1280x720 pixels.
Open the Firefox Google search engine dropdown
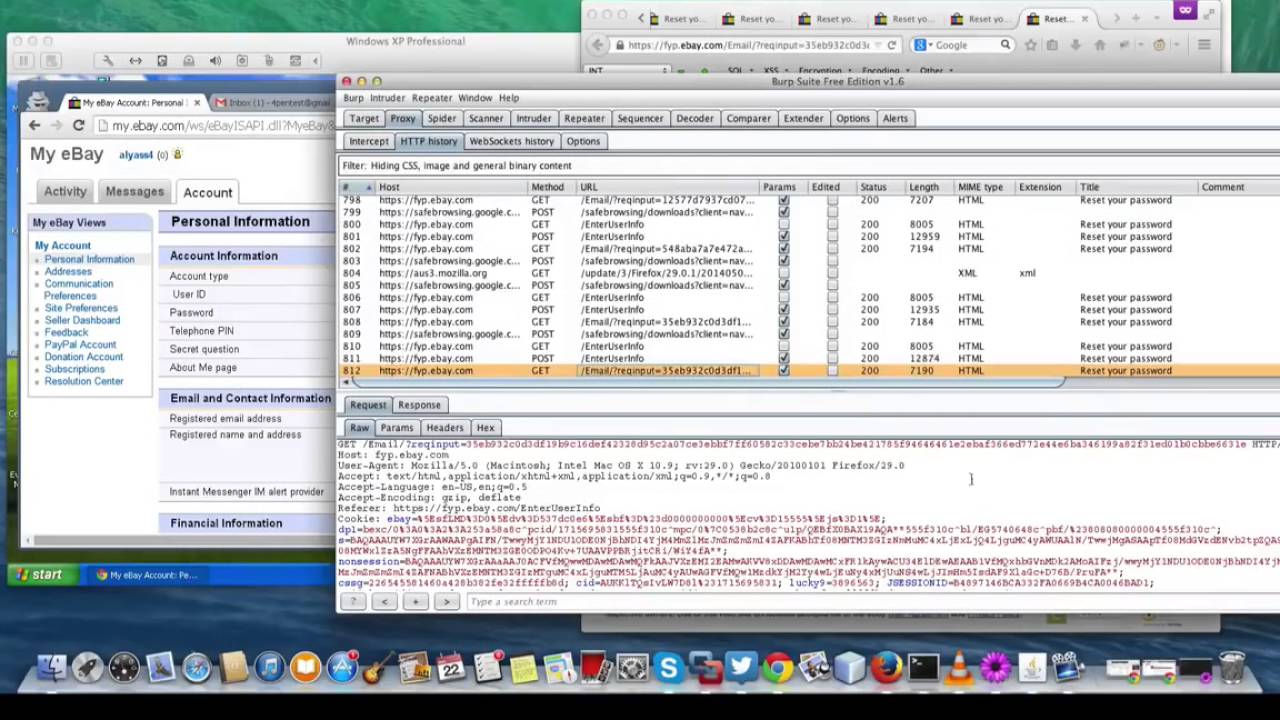click(x=922, y=45)
